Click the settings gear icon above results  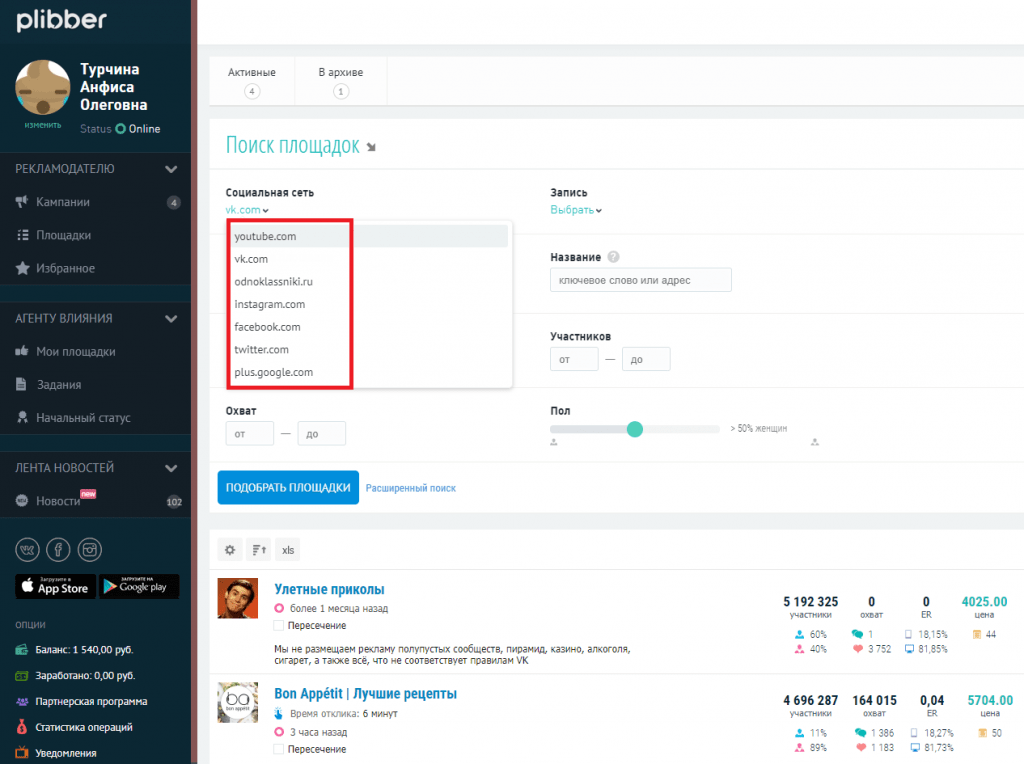(x=231, y=549)
